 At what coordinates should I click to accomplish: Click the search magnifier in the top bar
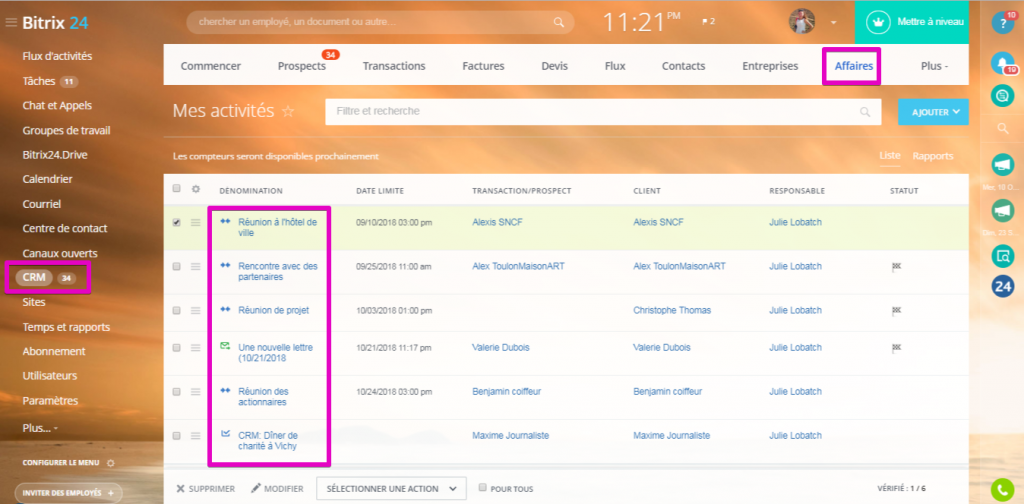[558, 22]
